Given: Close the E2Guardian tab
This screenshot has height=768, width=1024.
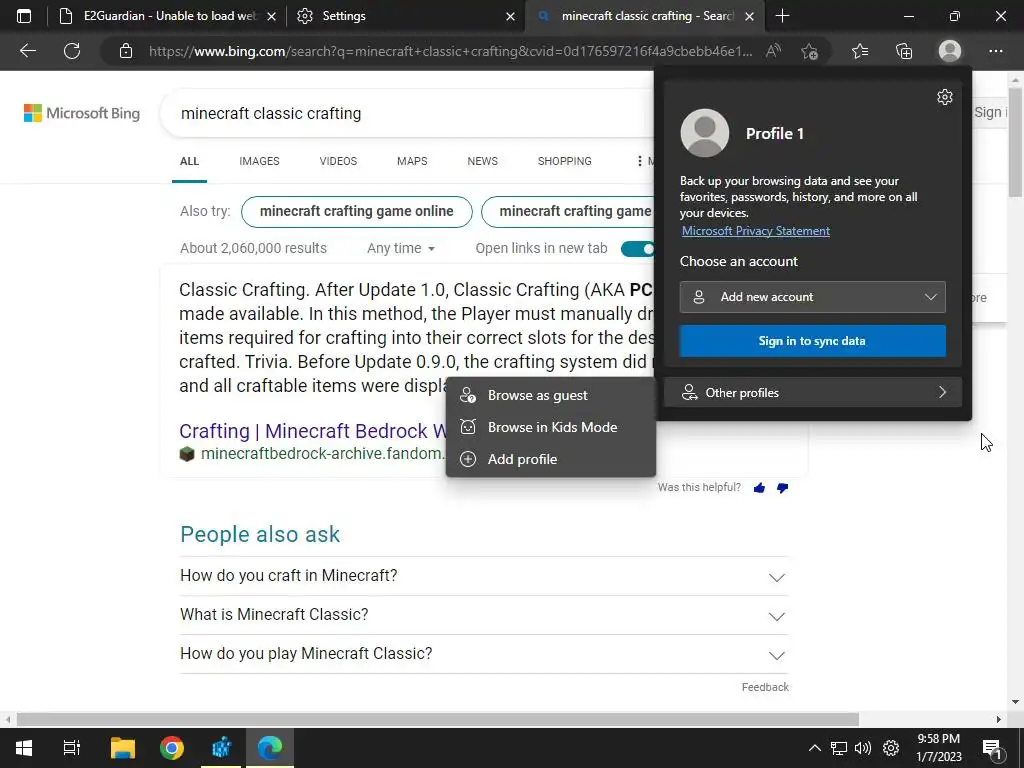Looking at the screenshot, I should click(x=271, y=16).
